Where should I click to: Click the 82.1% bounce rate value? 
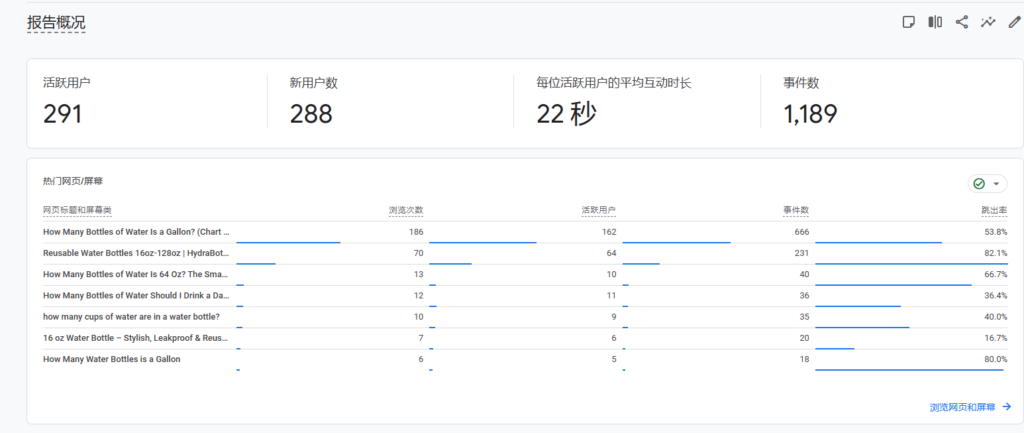pos(995,253)
